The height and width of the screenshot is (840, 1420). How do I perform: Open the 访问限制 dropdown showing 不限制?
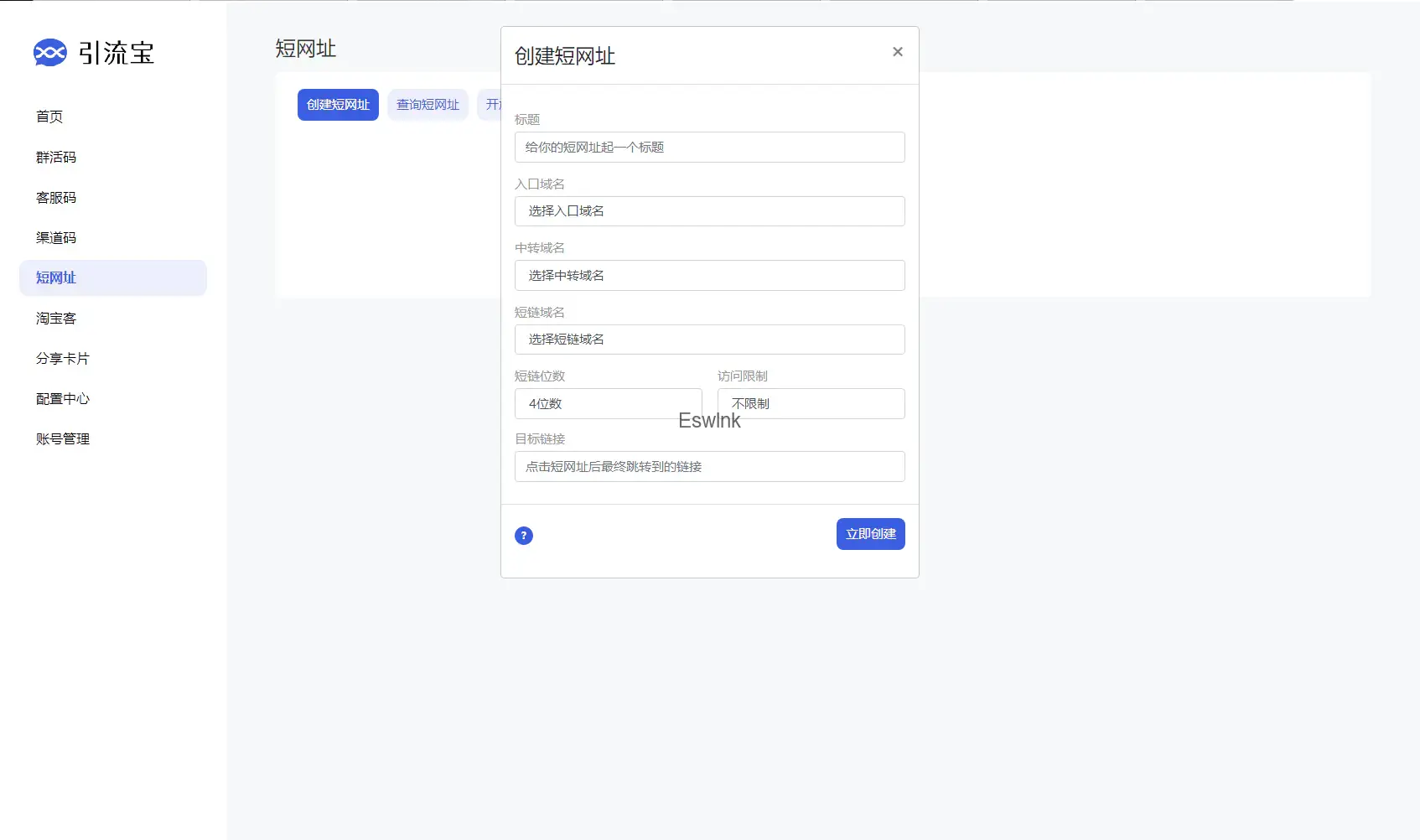click(811, 403)
